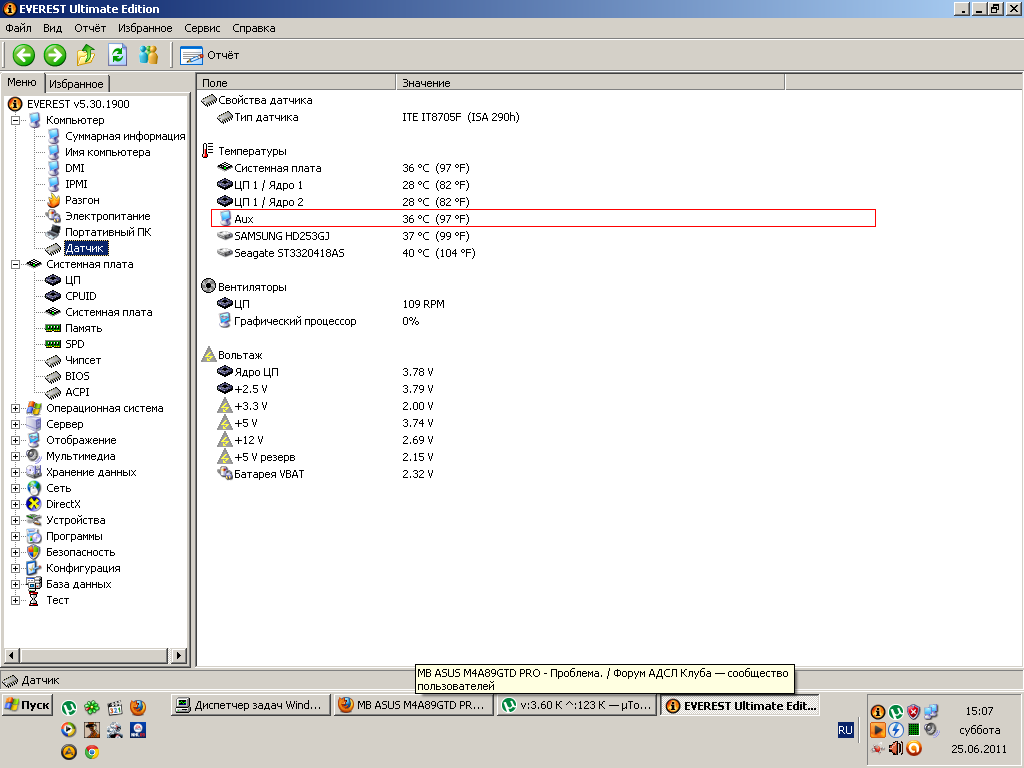Expand the Сеть node
The width and height of the screenshot is (1024, 768).
point(16,488)
